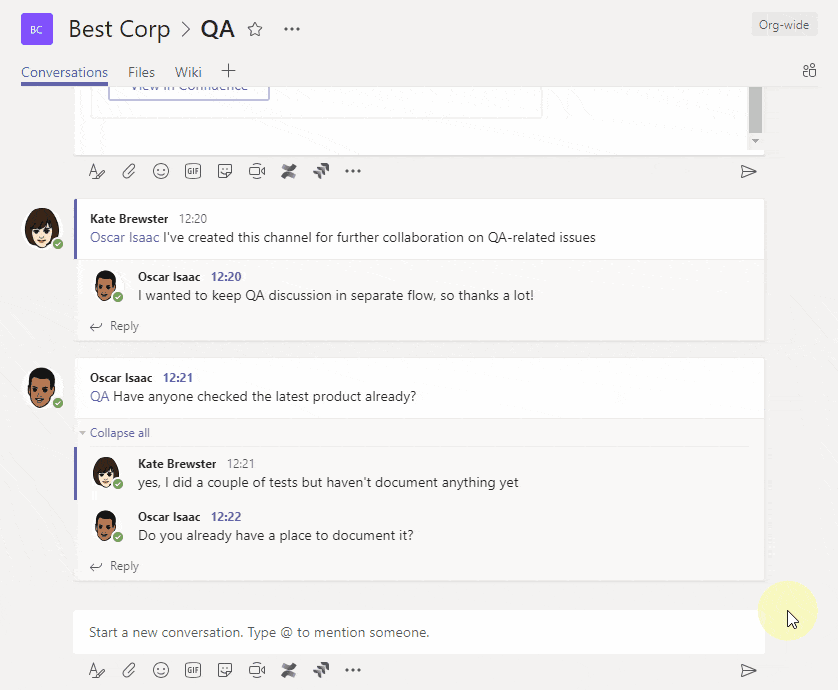The width and height of the screenshot is (838, 690).
Task: Open GIF picker in bottom compose toolbar
Action: 193,670
